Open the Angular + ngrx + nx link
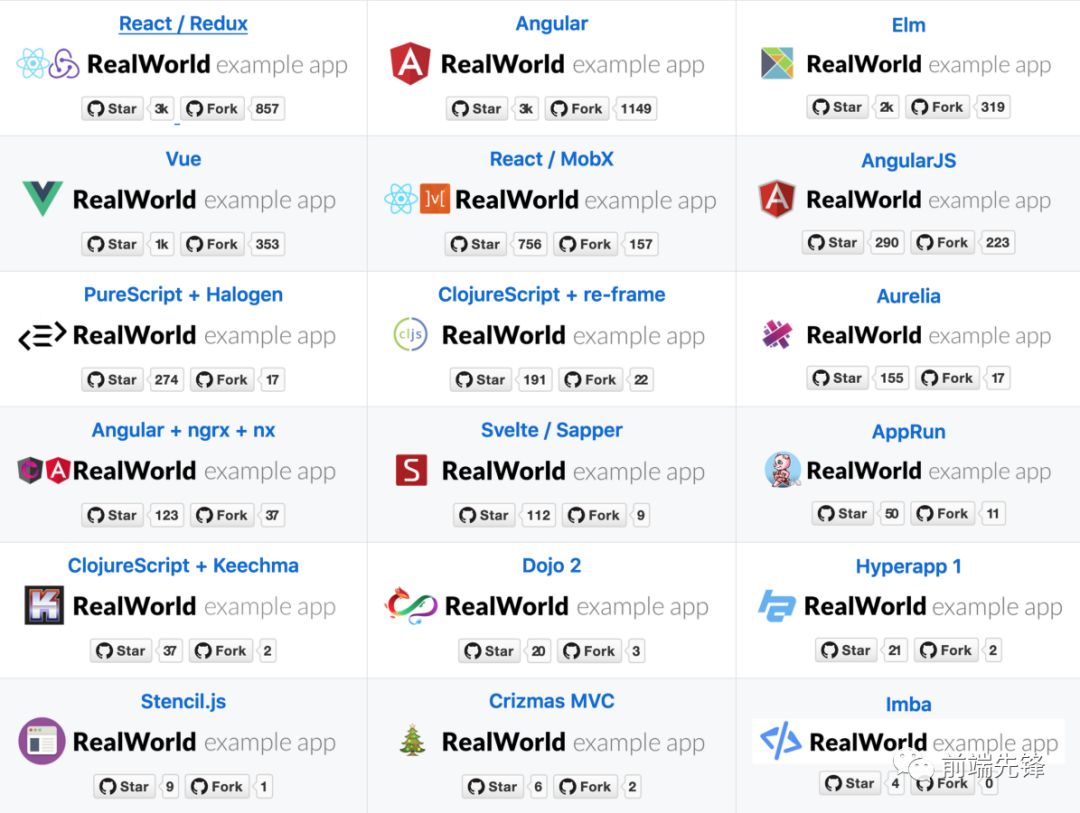 coord(183,431)
